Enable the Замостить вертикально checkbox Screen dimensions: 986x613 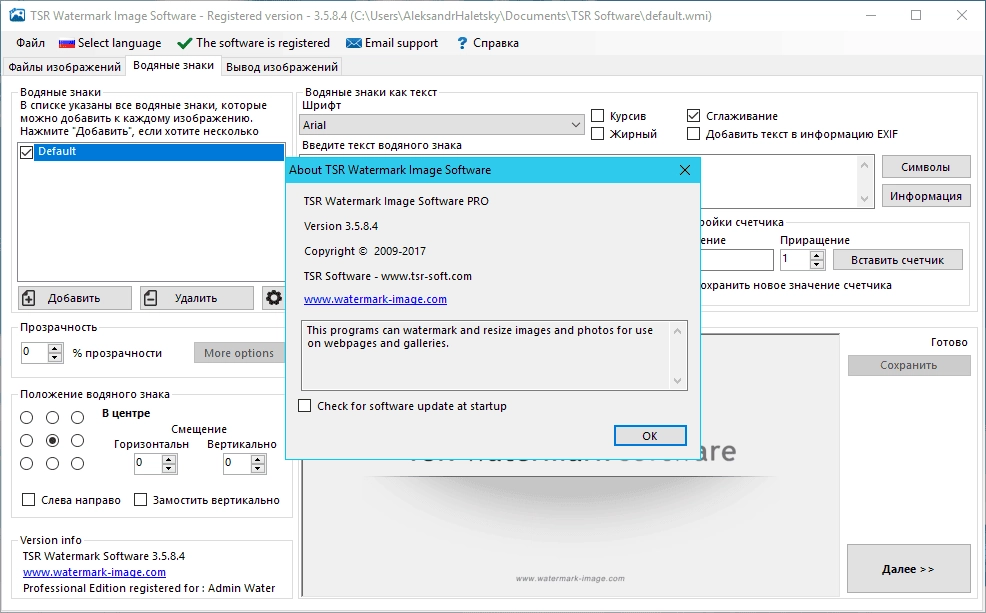click(141, 499)
